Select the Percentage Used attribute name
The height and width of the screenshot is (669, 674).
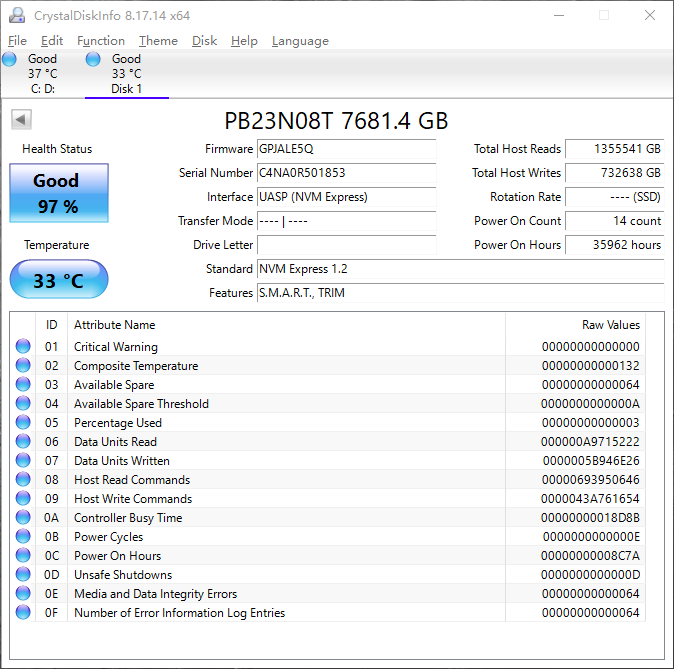pyautogui.click(x=118, y=423)
